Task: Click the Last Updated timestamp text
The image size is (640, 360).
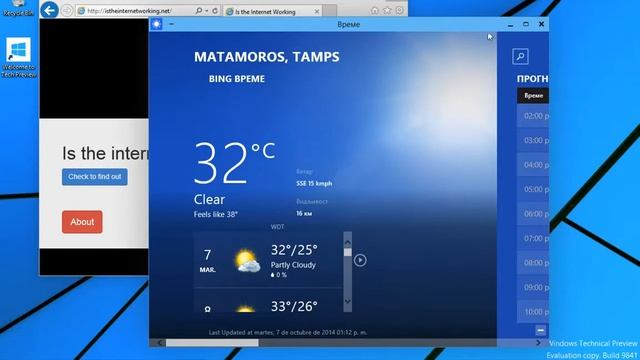Action: pos(288,332)
